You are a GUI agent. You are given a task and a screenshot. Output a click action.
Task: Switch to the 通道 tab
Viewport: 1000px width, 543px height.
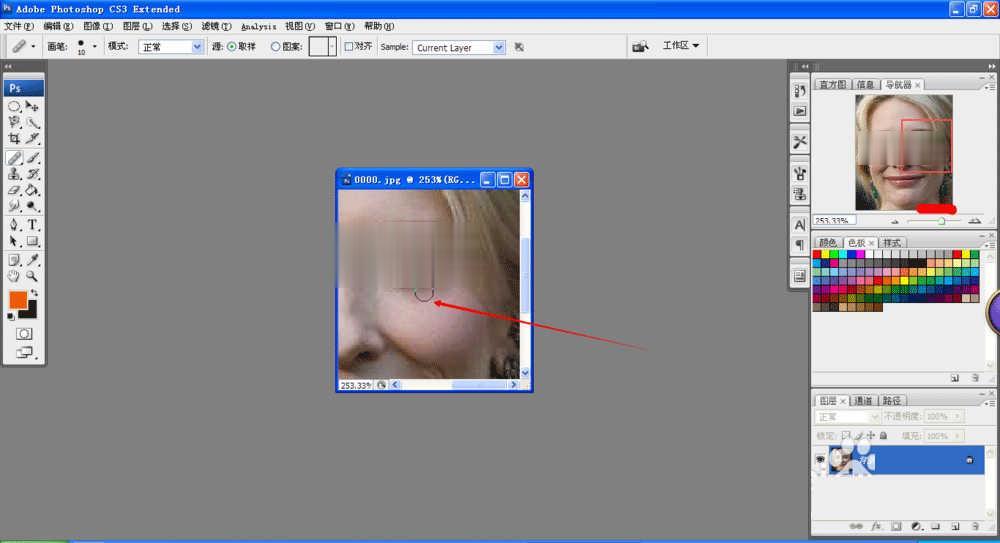(x=862, y=401)
